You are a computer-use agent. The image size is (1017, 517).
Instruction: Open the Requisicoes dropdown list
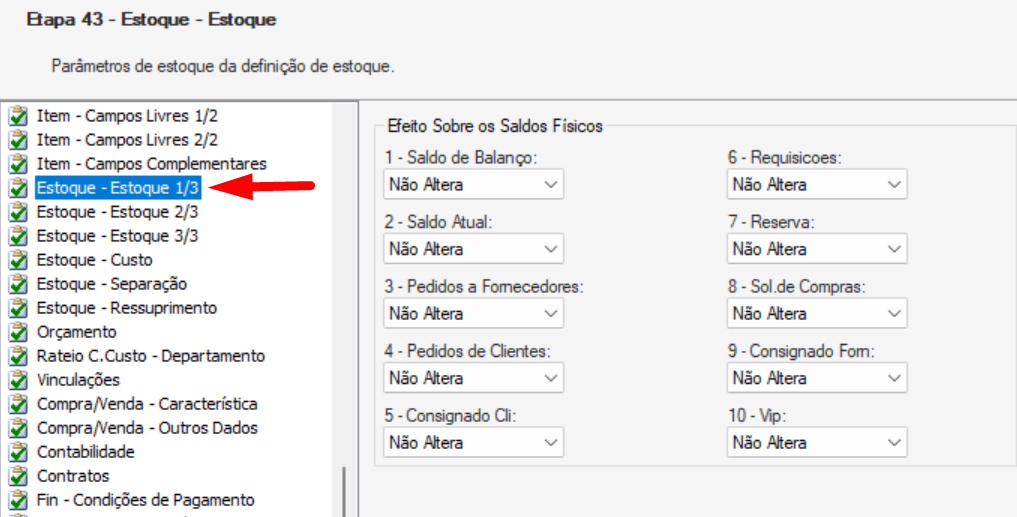pos(817,185)
